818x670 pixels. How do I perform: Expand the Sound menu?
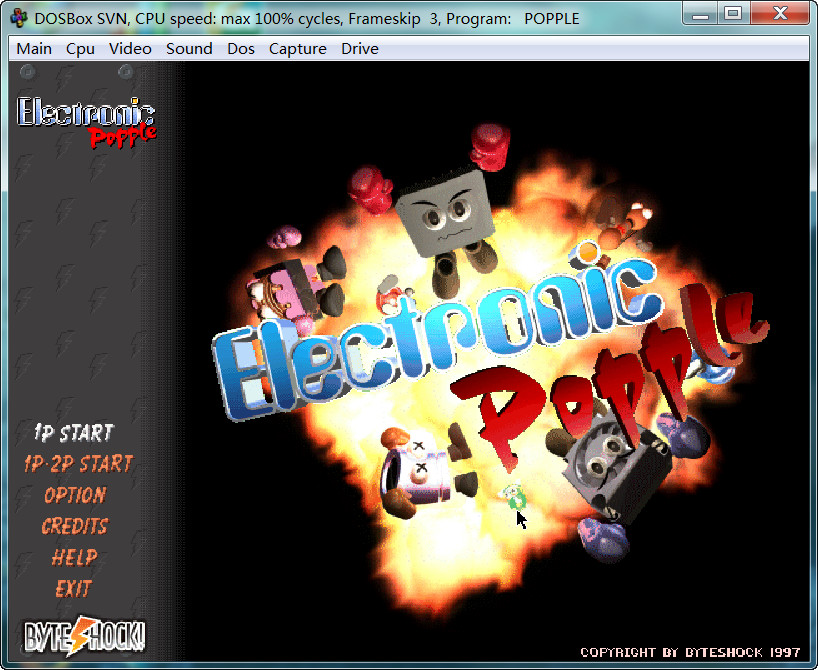[189, 48]
